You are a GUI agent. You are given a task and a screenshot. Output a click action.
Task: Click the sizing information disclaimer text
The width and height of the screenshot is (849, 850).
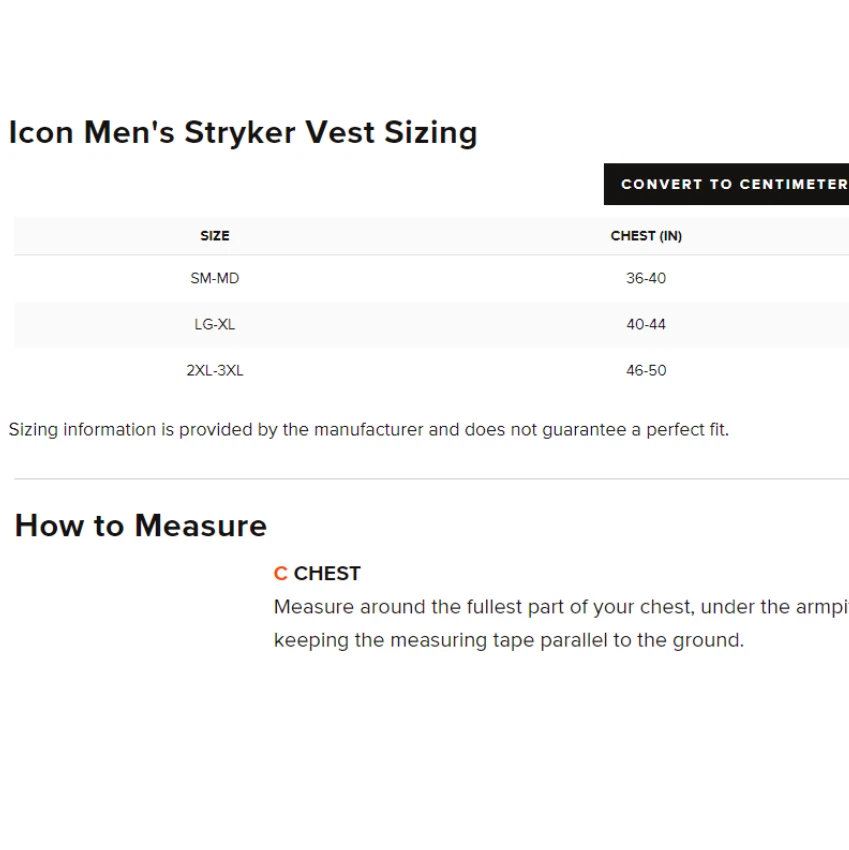point(369,430)
